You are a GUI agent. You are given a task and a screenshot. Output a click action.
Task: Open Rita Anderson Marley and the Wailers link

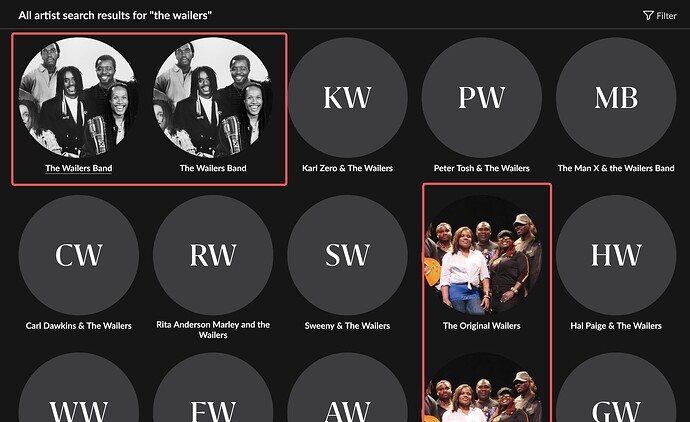point(213,330)
